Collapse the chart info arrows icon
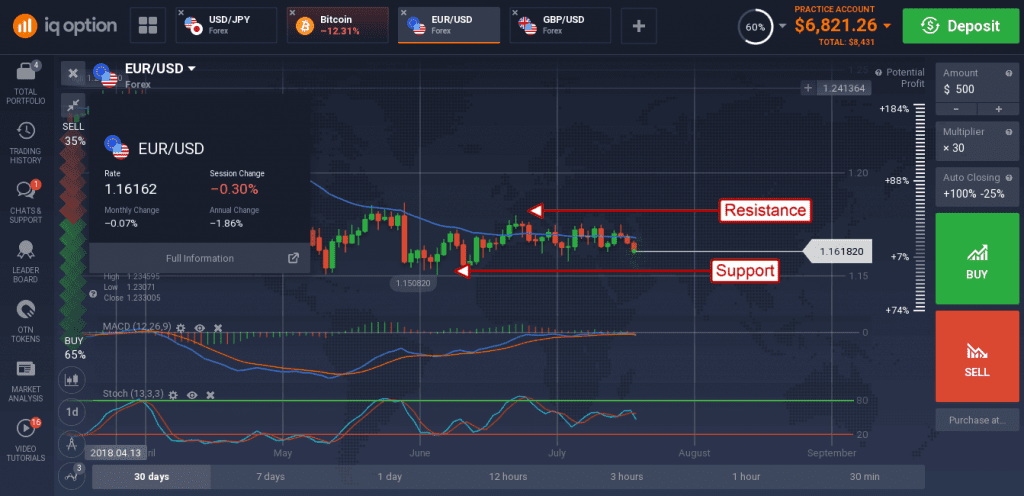This screenshot has width=1024, height=496. click(73, 105)
